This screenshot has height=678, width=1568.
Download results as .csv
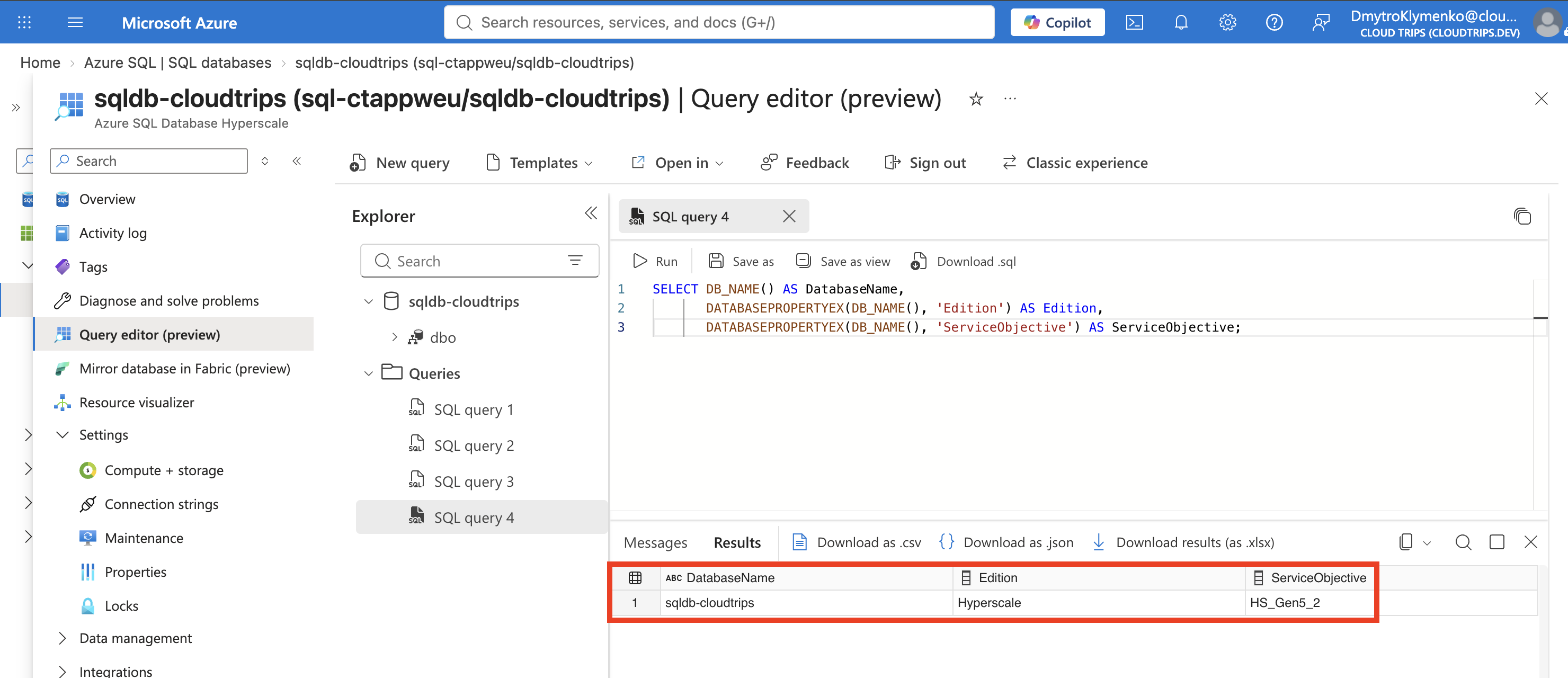857,542
